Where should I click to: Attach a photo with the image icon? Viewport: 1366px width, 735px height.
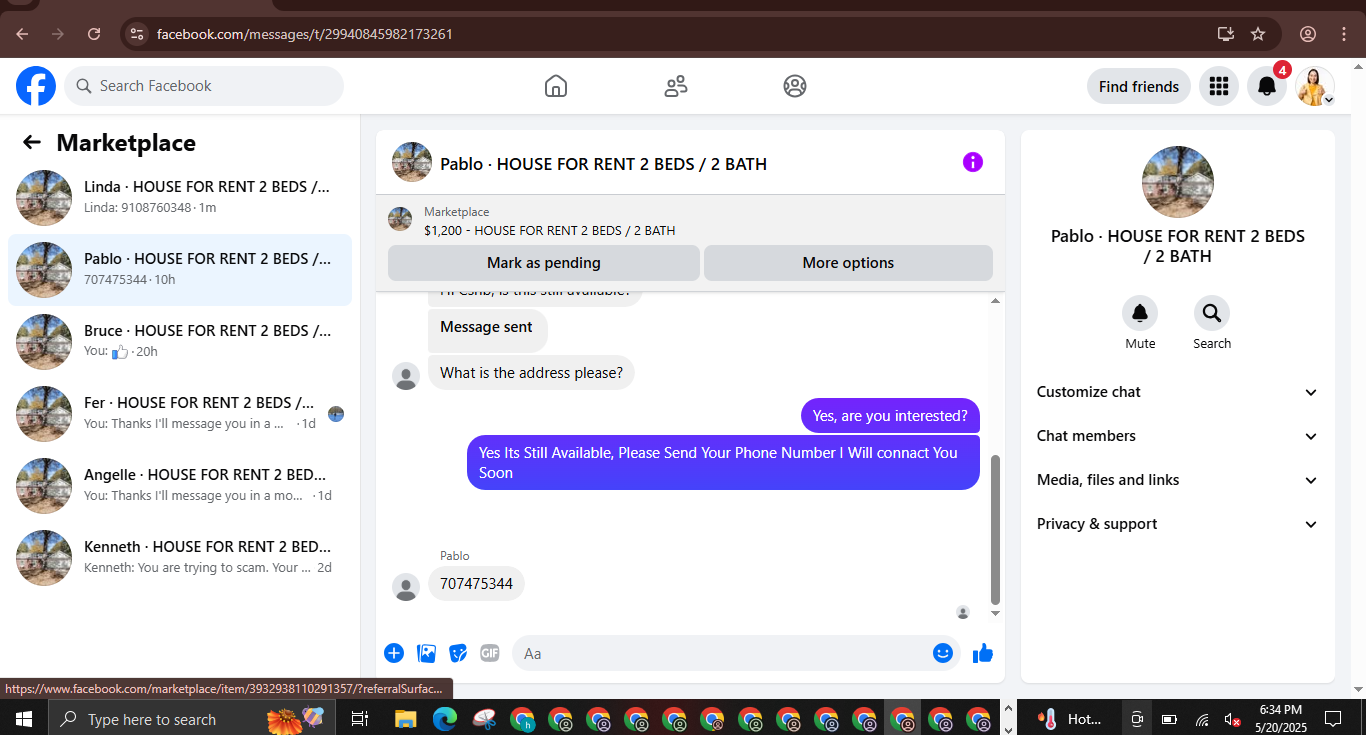[x=427, y=653]
